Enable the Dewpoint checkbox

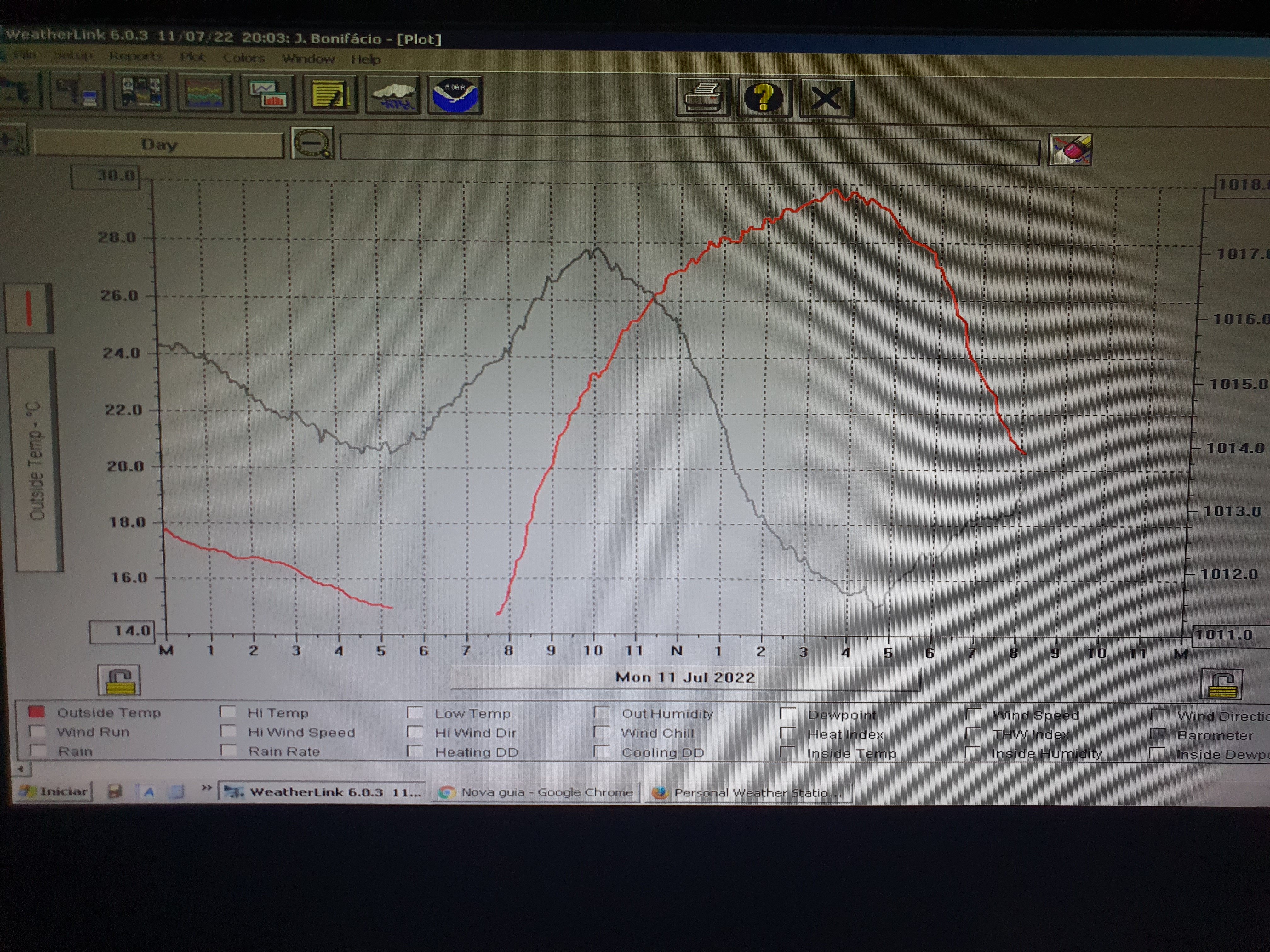(x=788, y=714)
